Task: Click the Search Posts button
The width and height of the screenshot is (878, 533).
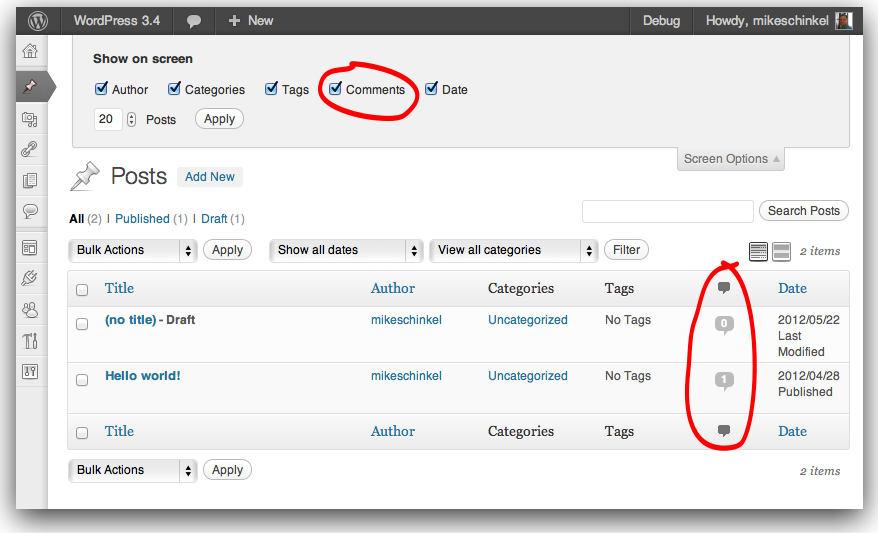Action: coord(804,211)
